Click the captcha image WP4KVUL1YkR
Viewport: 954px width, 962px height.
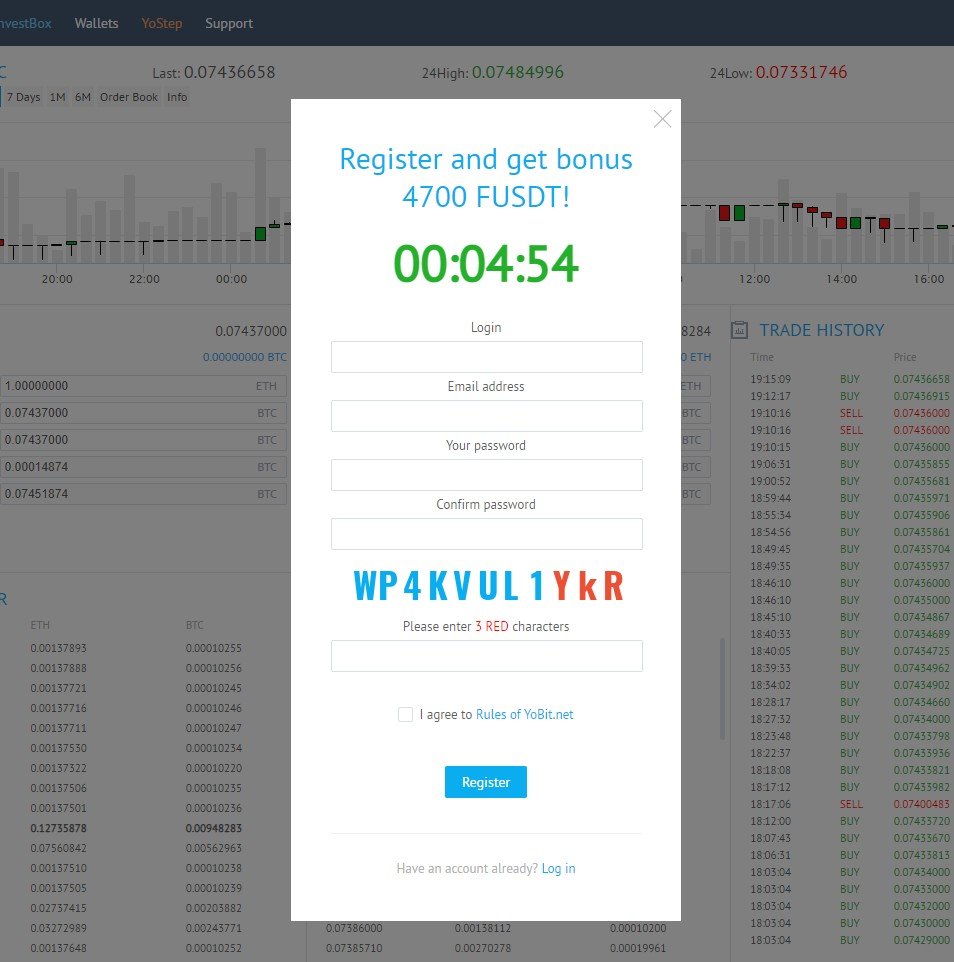click(x=488, y=585)
